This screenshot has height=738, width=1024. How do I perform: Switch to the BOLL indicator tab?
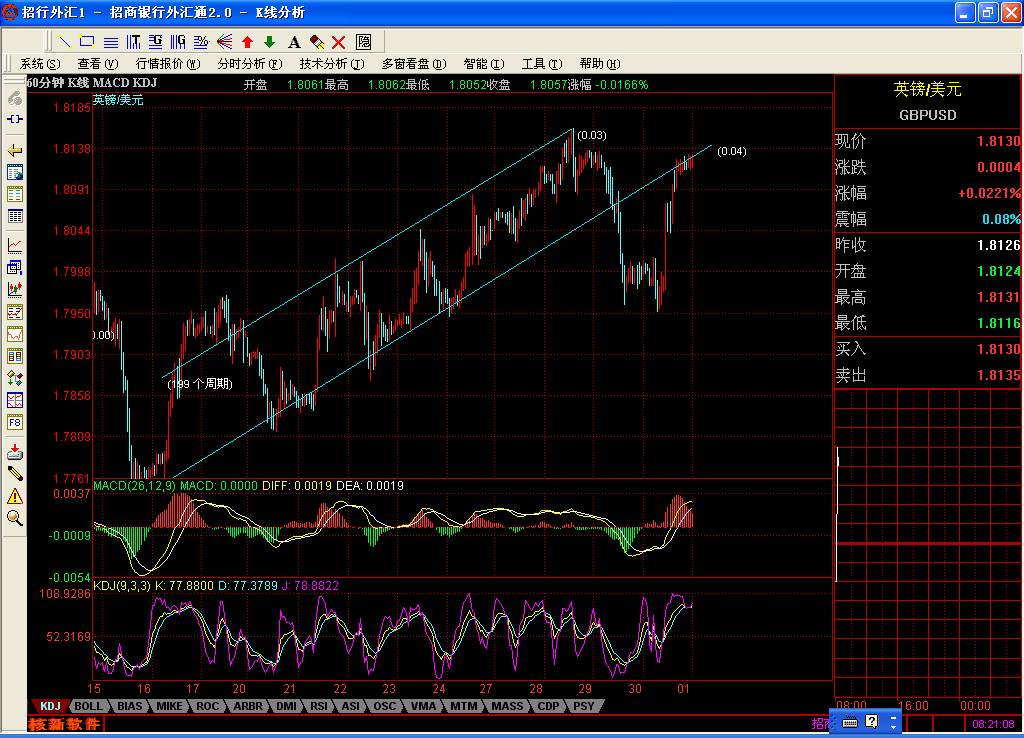pyautogui.click(x=88, y=706)
